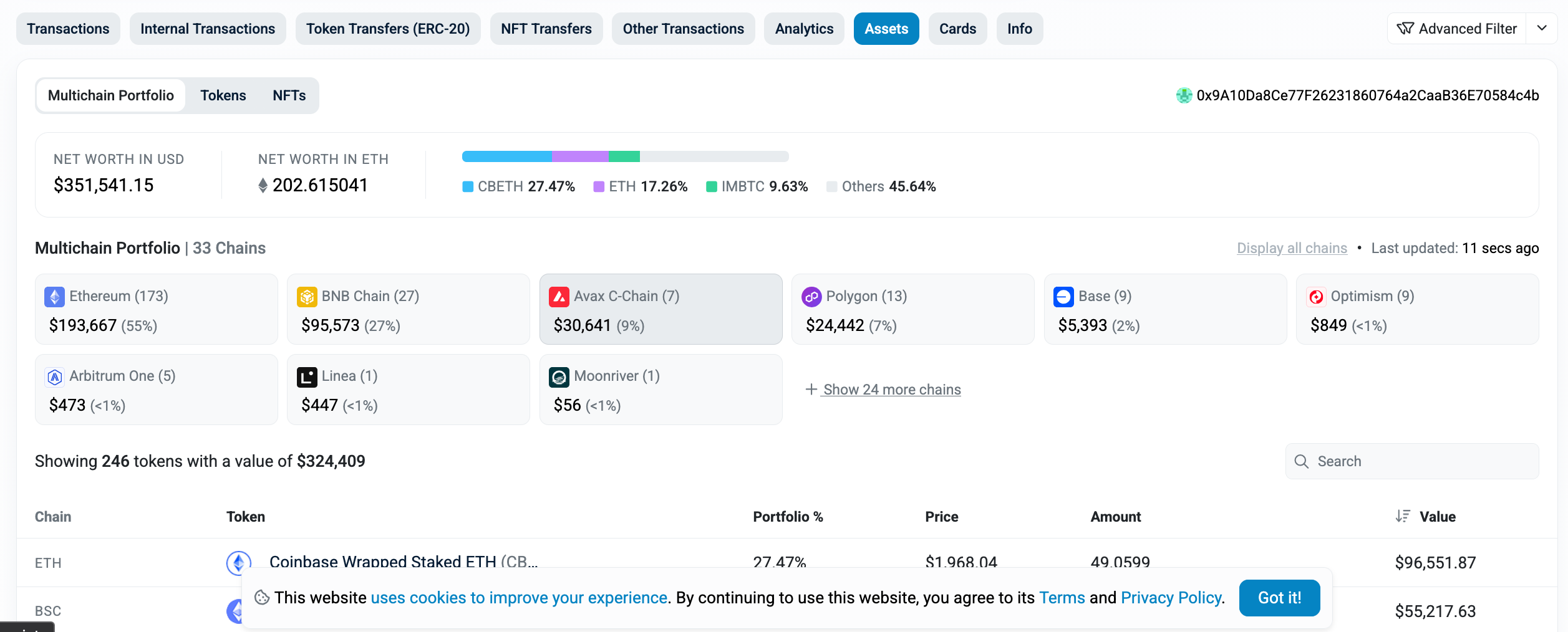Open the Privacy Policy link
The height and width of the screenshot is (632, 1568).
coord(1171,598)
